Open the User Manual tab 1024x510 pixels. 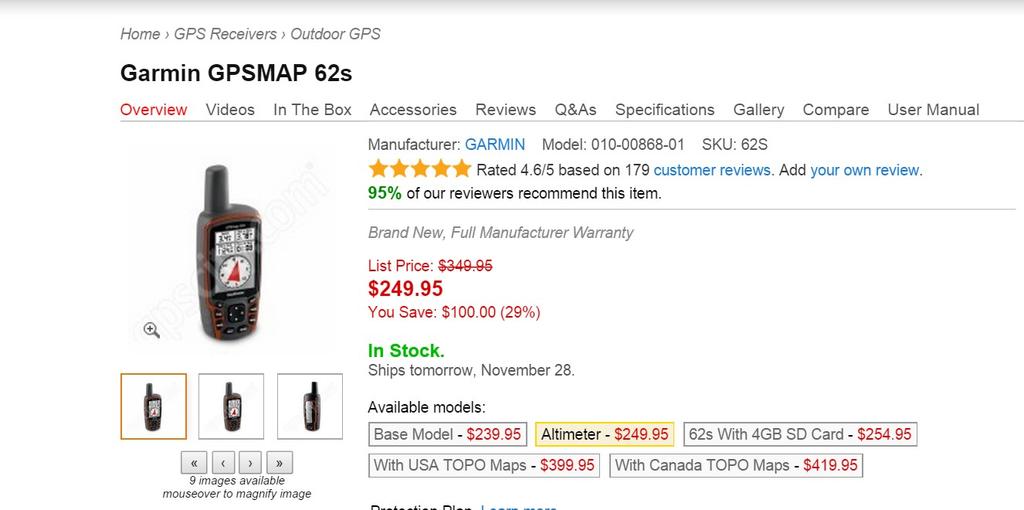point(933,110)
